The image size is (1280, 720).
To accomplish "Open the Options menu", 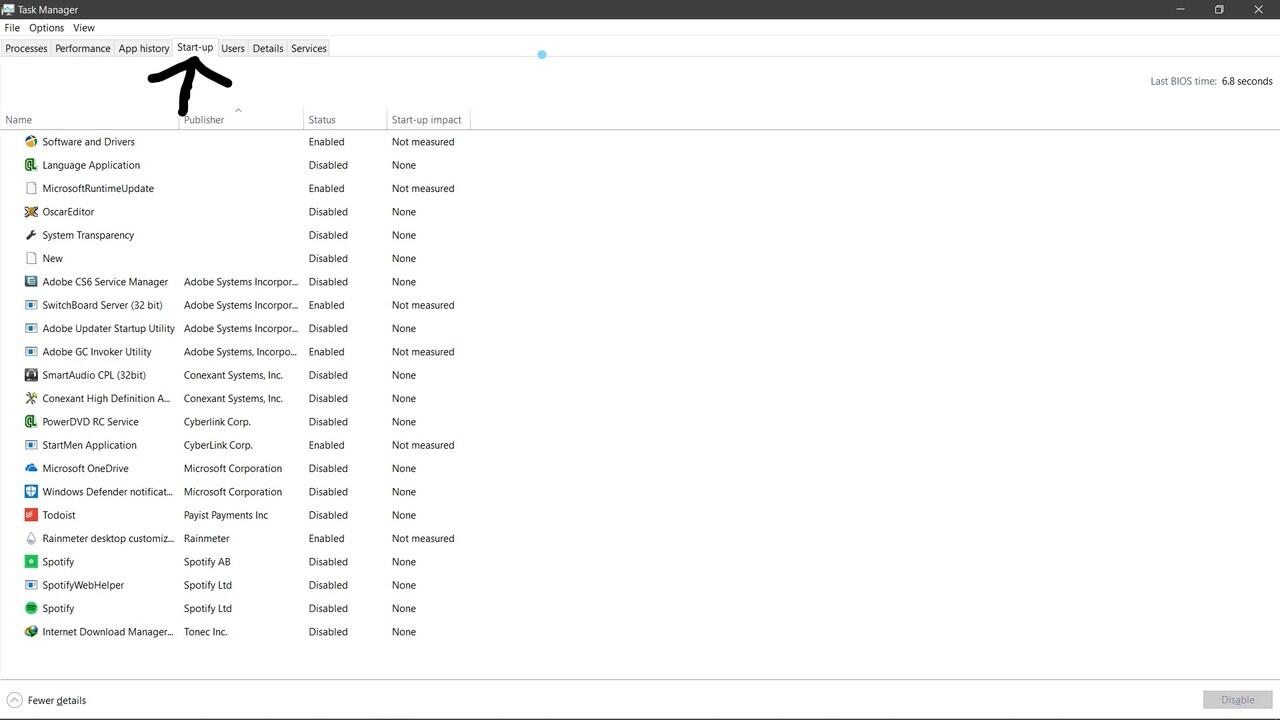I will pos(46,28).
